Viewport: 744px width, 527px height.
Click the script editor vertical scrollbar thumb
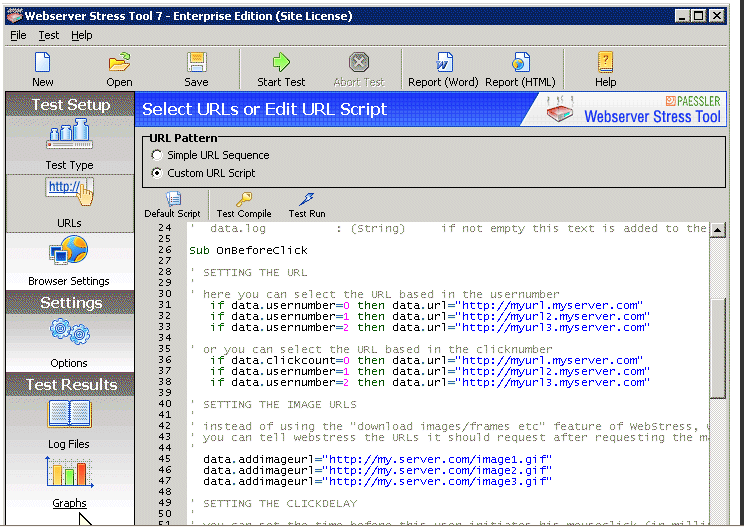[717, 349]
